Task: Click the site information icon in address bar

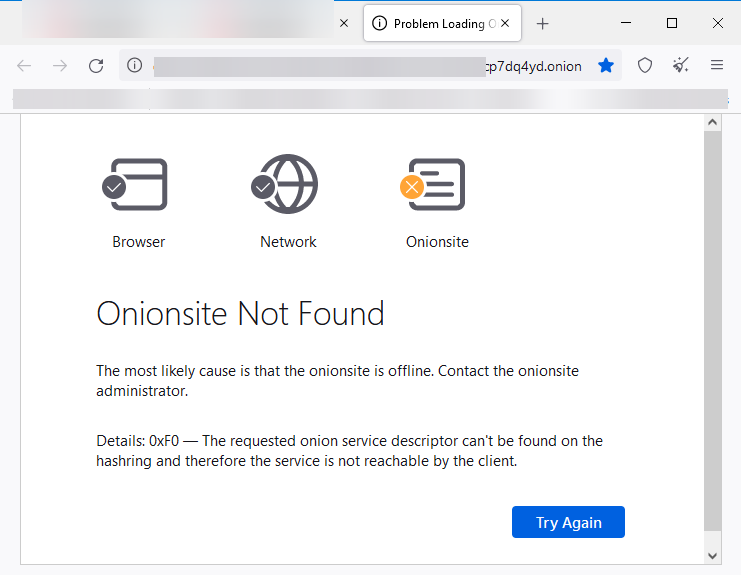Action: (x=135, y=66)
